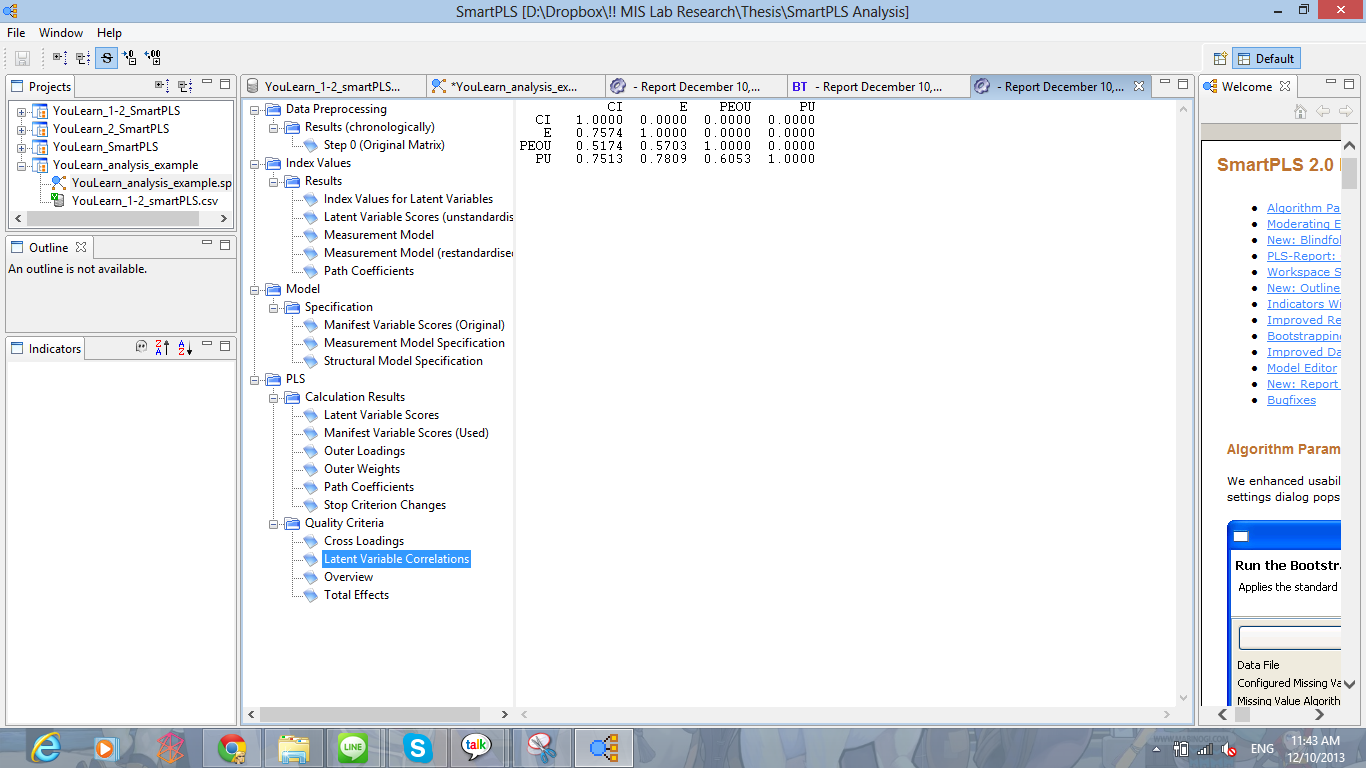This screenshot has width=1366, height=768.
Task: Open the Help menu
Action: (109, 33)
